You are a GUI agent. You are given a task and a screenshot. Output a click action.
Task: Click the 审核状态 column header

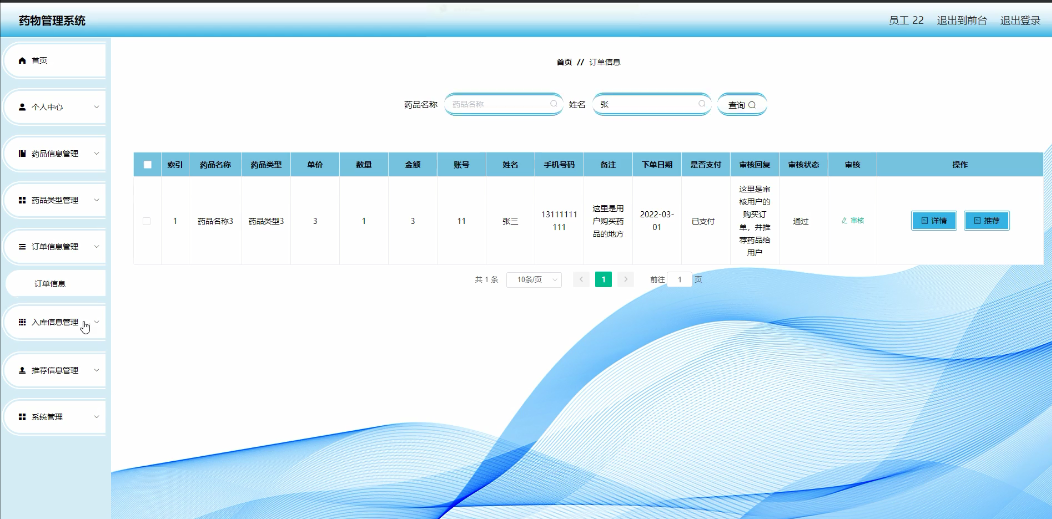pos(803,164)
